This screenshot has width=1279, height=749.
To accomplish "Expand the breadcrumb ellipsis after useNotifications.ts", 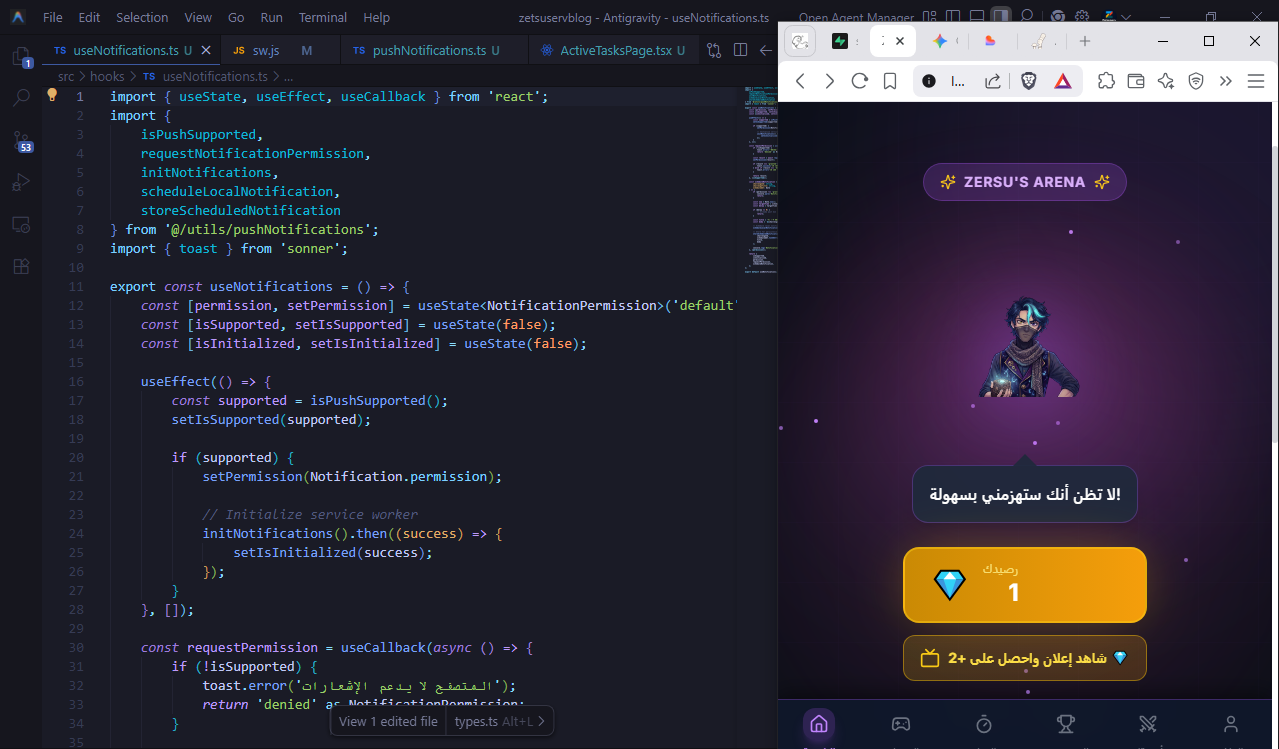I will [x=289, y=76].
